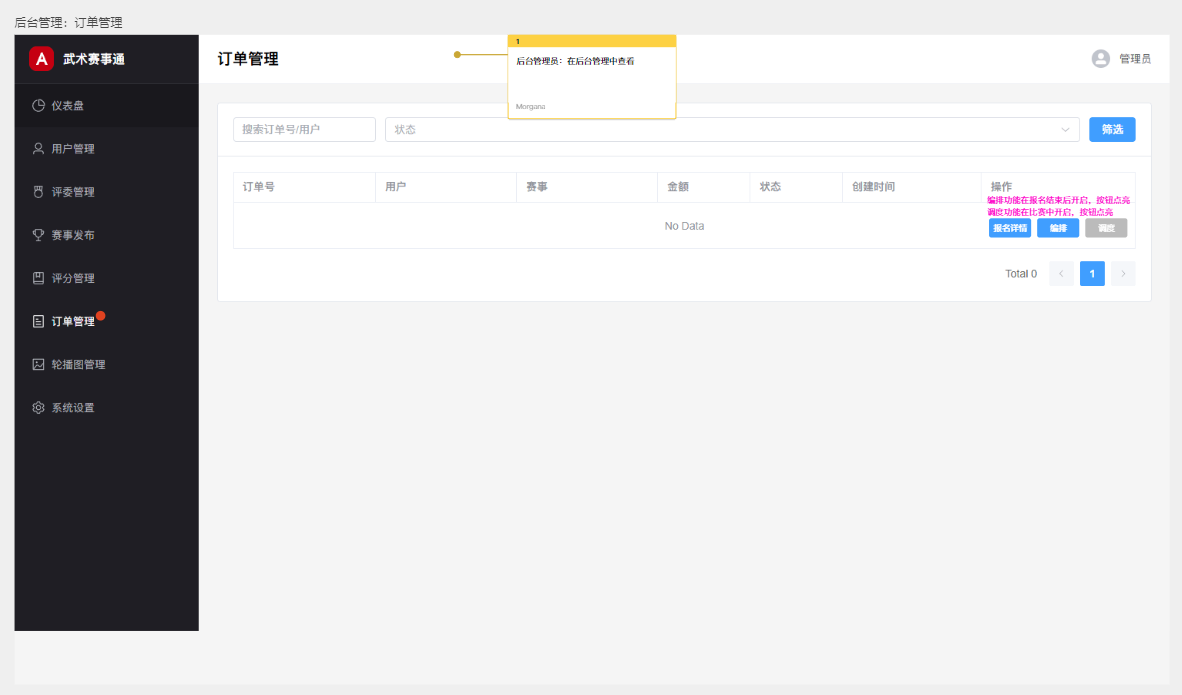Click the 评分管理 sidebar icon
The image size is (1182, 695).
(x=38, y=278)
